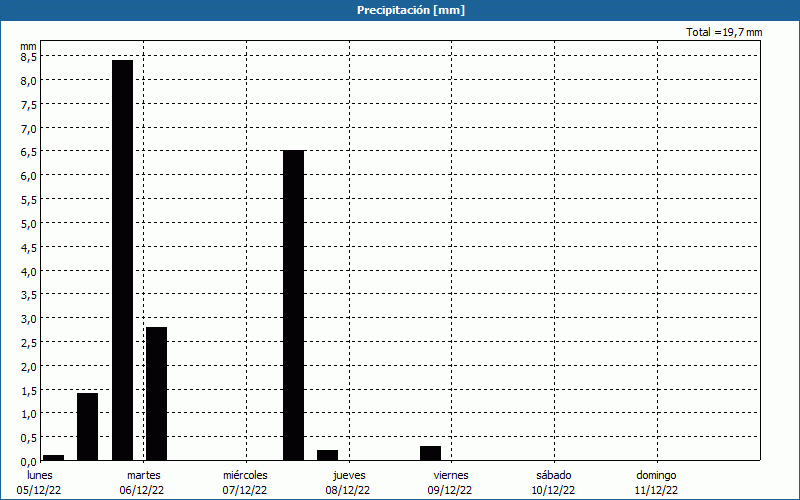Click the 0,0 y-axis value
This screenshot has width=800, height=500.
[x=29, y=462]
